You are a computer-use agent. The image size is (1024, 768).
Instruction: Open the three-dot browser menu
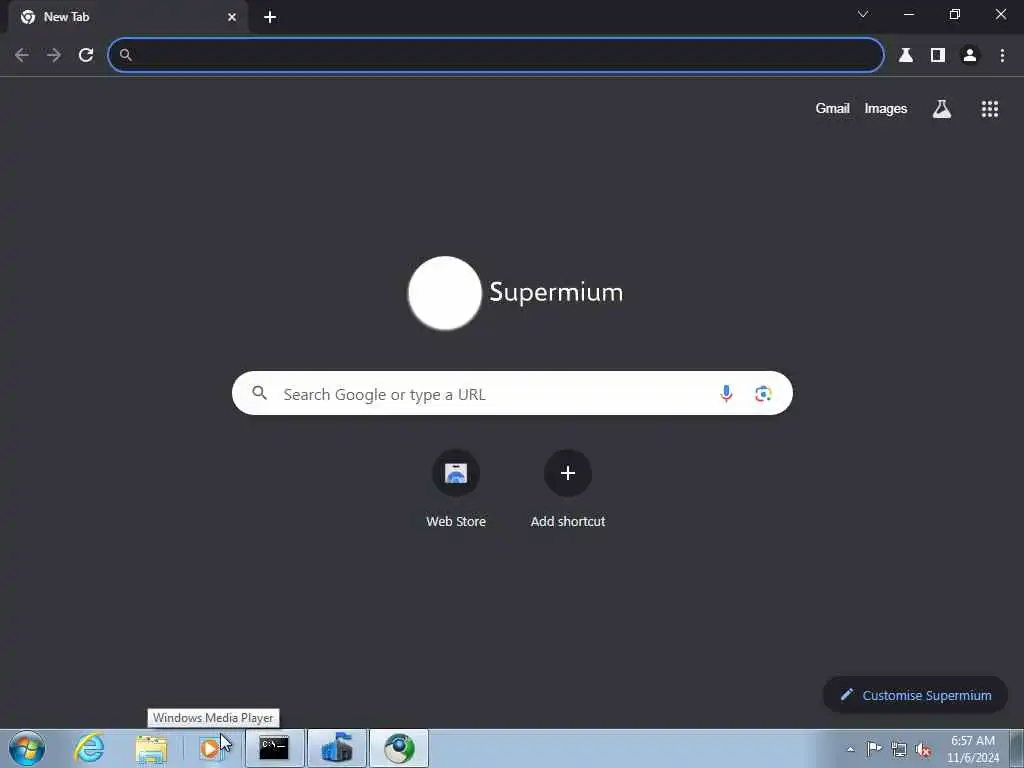point(1002,55)
